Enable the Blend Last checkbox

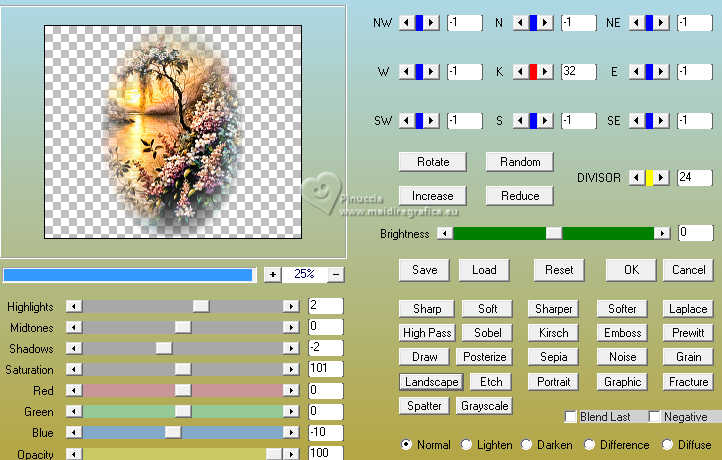click(x=571, y=417)
